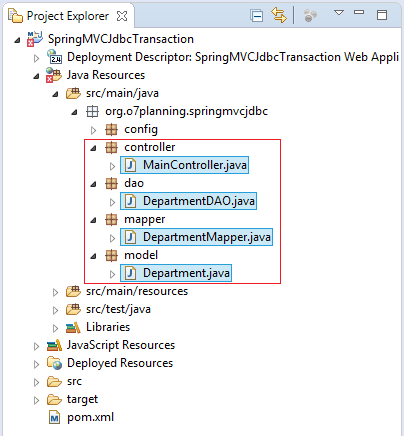
Task: Toggle Link with Editor arrows icon
Action: coord(279,15)
